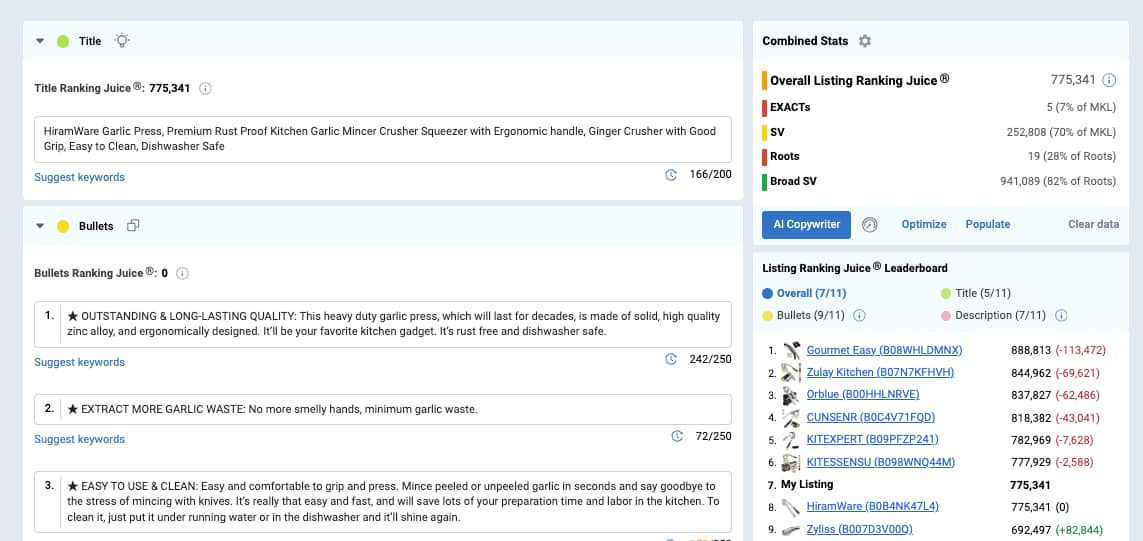Click the gauge icon next to AI Copywriter
This screenshot has width=1143, height=541.
coord(869,225)
